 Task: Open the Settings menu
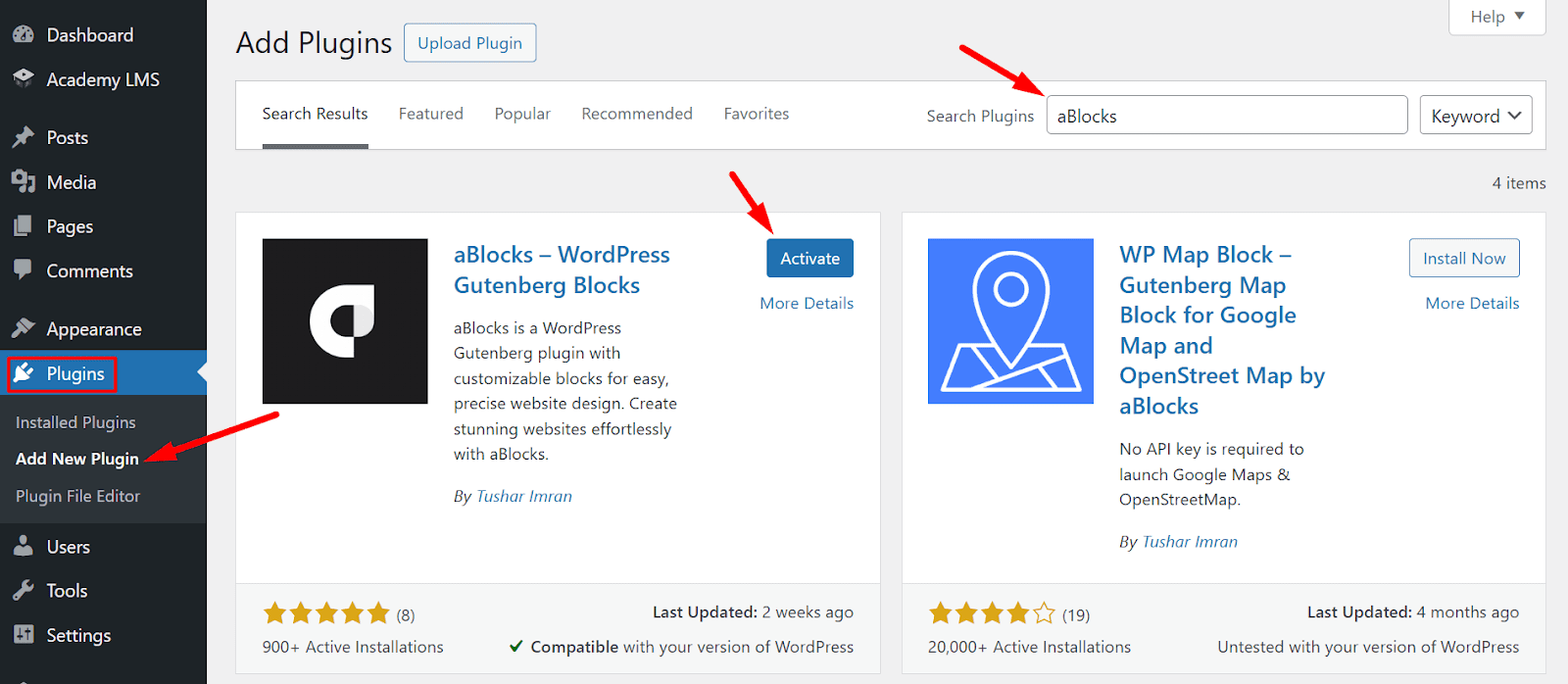(x=78, y=635)
